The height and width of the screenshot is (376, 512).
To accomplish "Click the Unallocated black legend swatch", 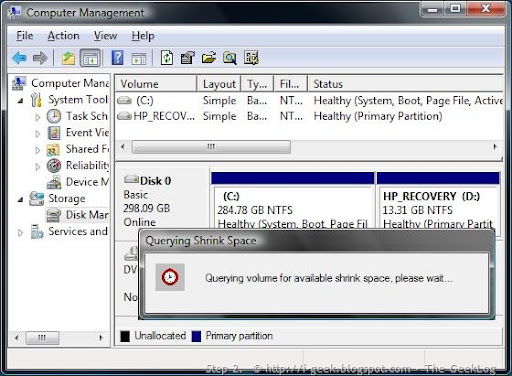I will (x=125, y=336).
